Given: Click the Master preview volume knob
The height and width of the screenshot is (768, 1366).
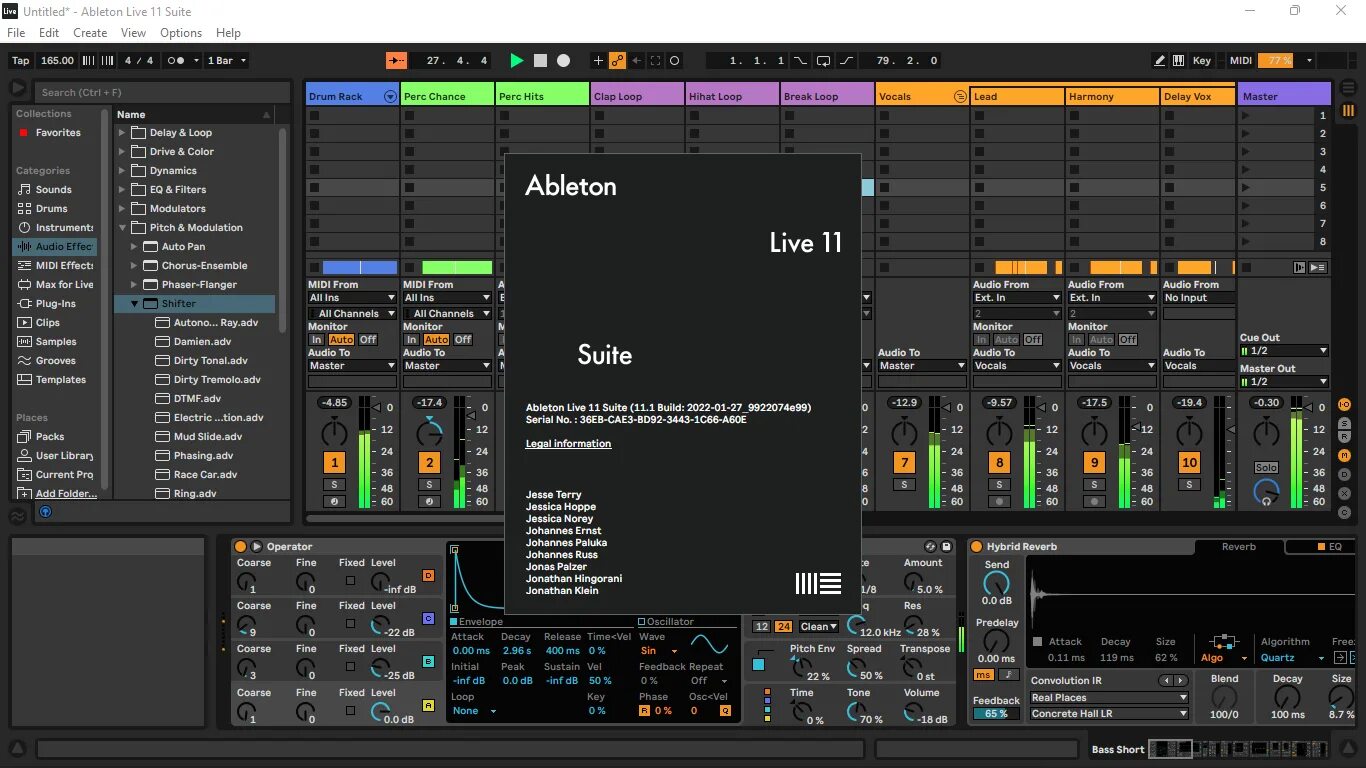Looking at the screenshot, I should [1266, 490].
